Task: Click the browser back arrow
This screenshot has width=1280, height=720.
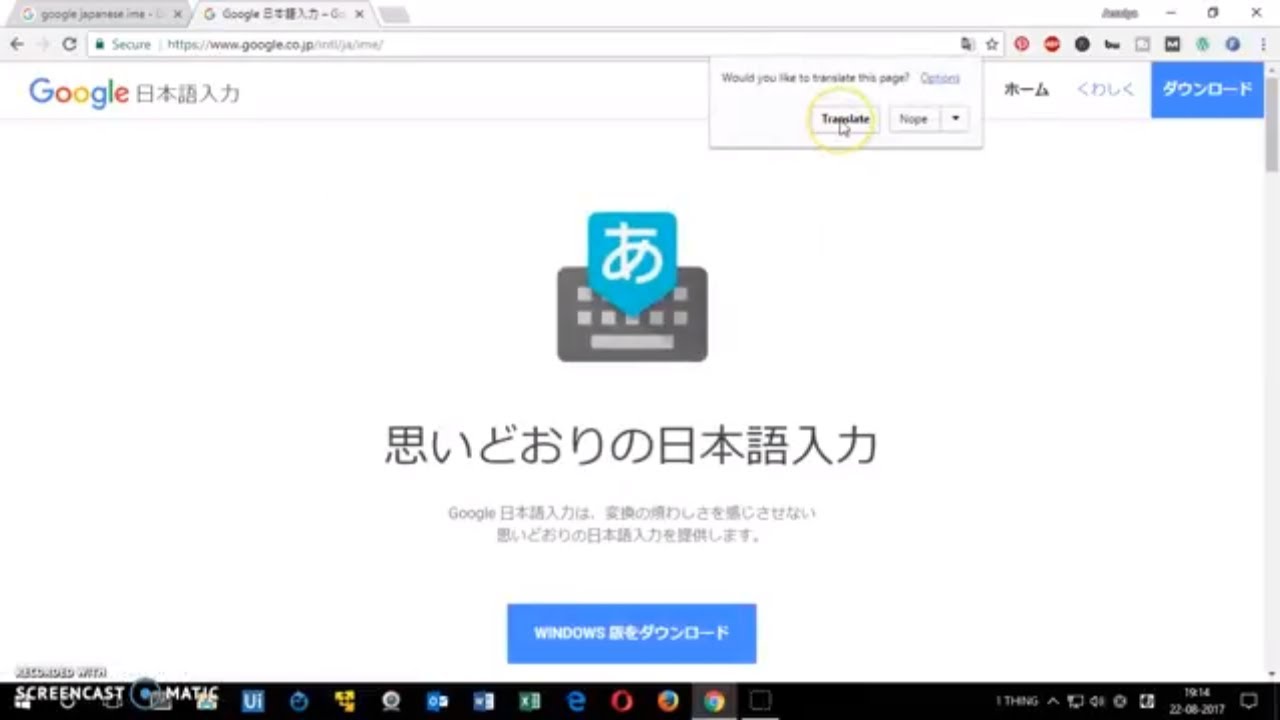Action: point(17,44)
